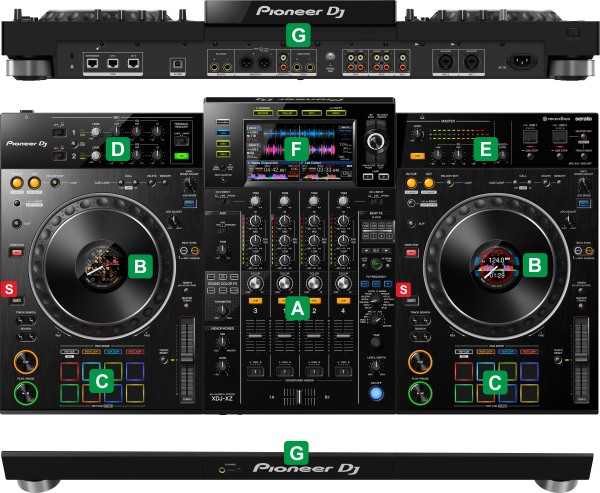The width and height of the screenshot is (600, 493).
Task: Trigger the red performance pad on left deck
Action: [x=70, y=371]
